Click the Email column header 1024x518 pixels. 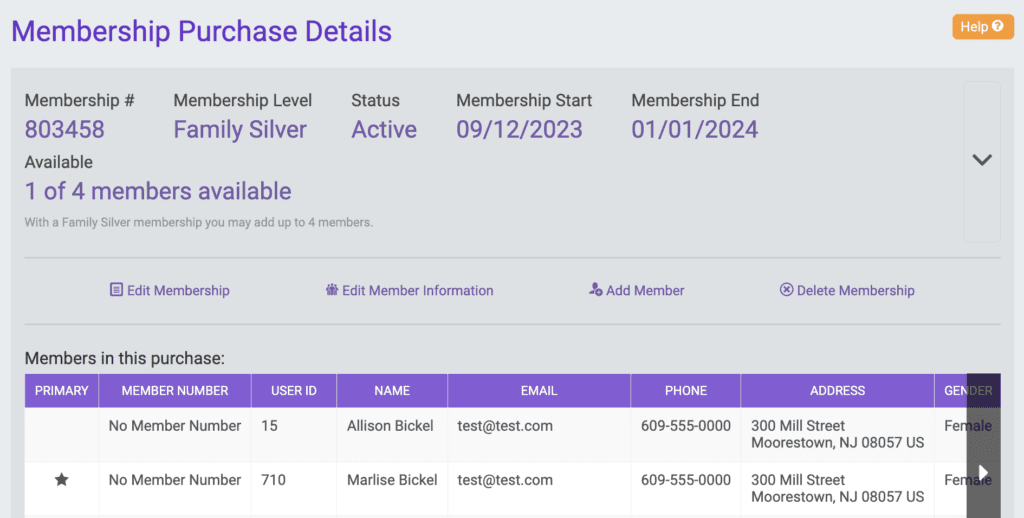(539, 391)
